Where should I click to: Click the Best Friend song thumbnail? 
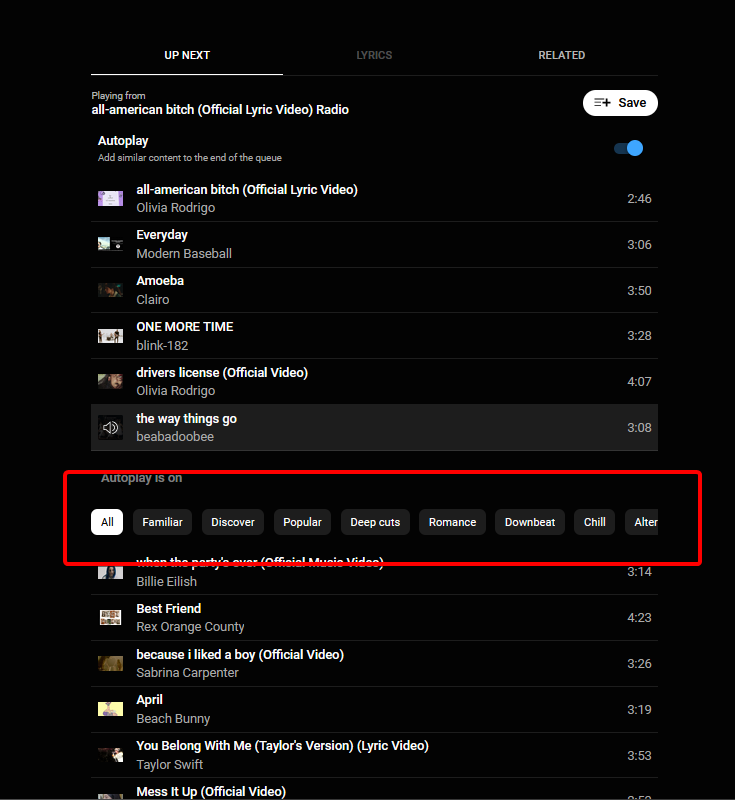pos(110,618)
